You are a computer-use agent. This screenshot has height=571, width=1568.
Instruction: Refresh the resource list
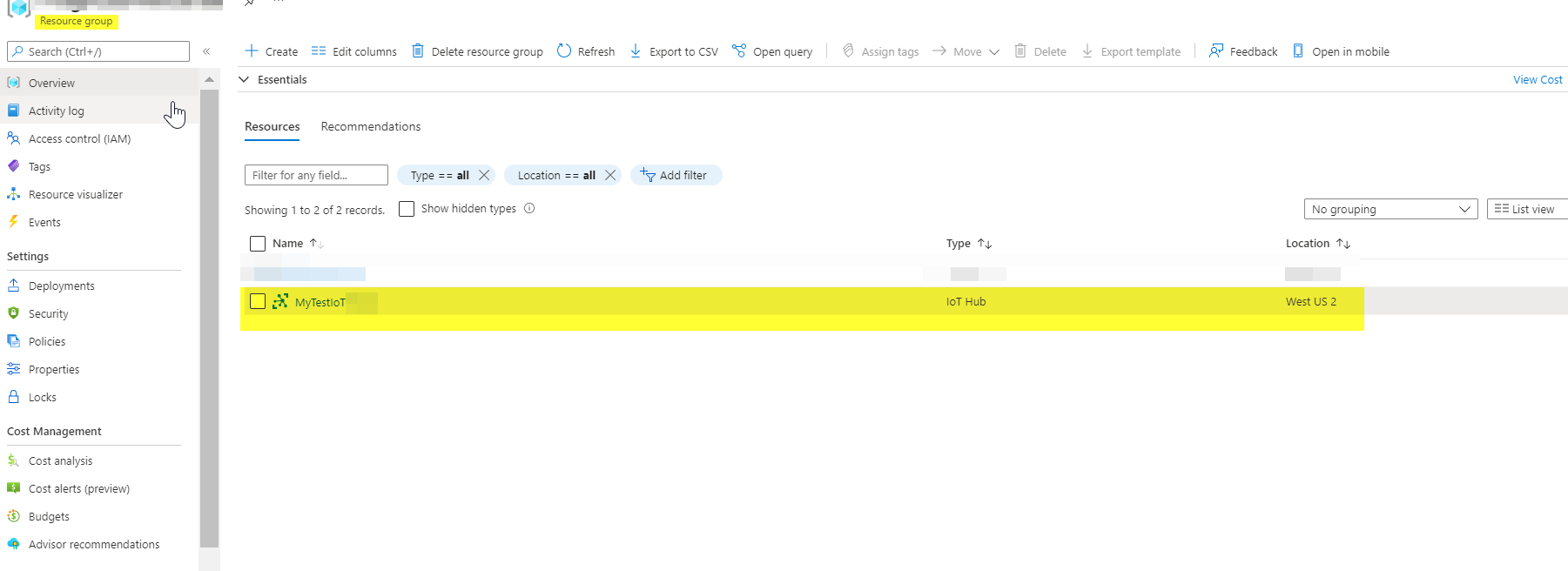(585, 51)
